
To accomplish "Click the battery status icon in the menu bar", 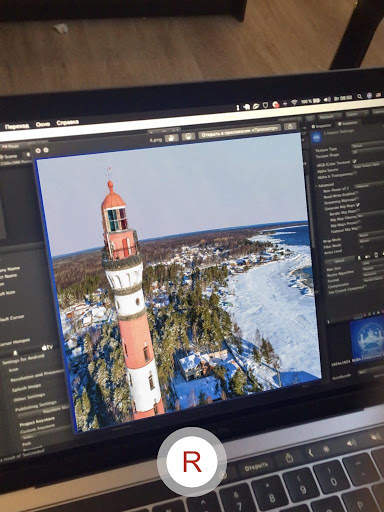I will [x=317, y=100].
